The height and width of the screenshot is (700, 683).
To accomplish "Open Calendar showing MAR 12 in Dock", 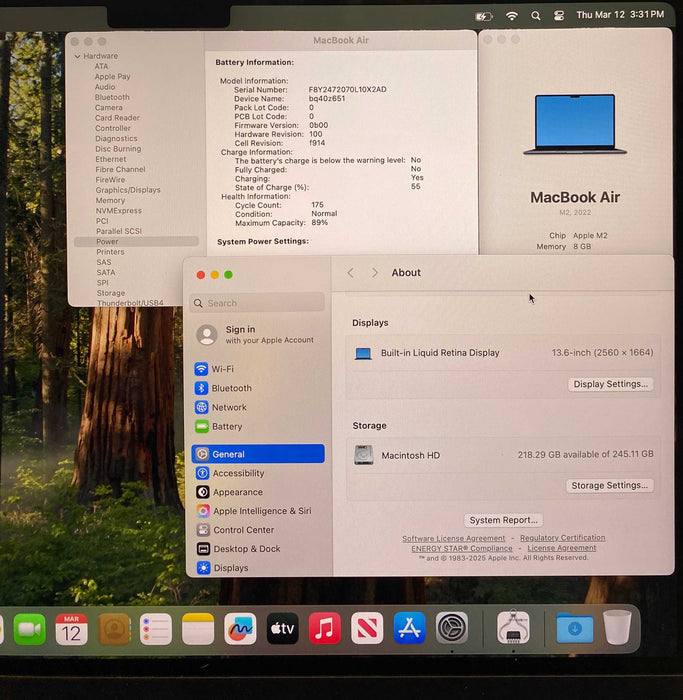I will pos(71,629).
